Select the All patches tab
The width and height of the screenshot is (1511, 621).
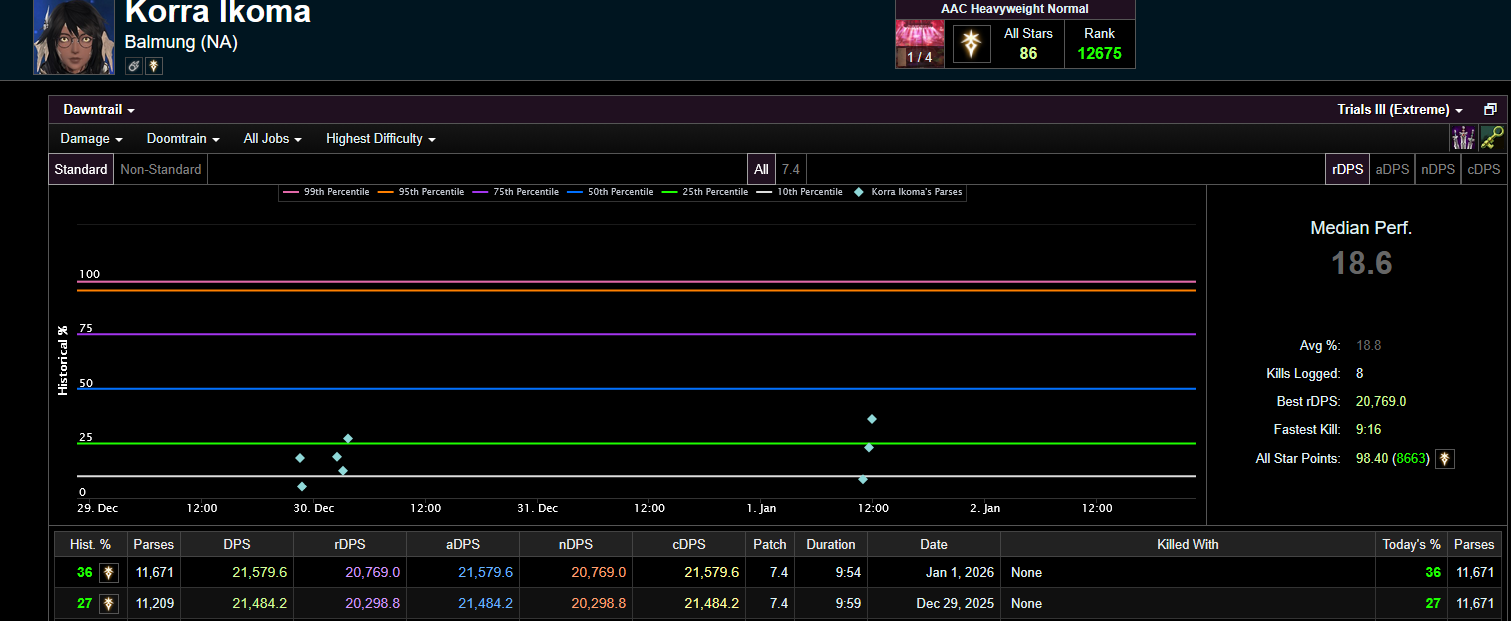pos(761,169)
